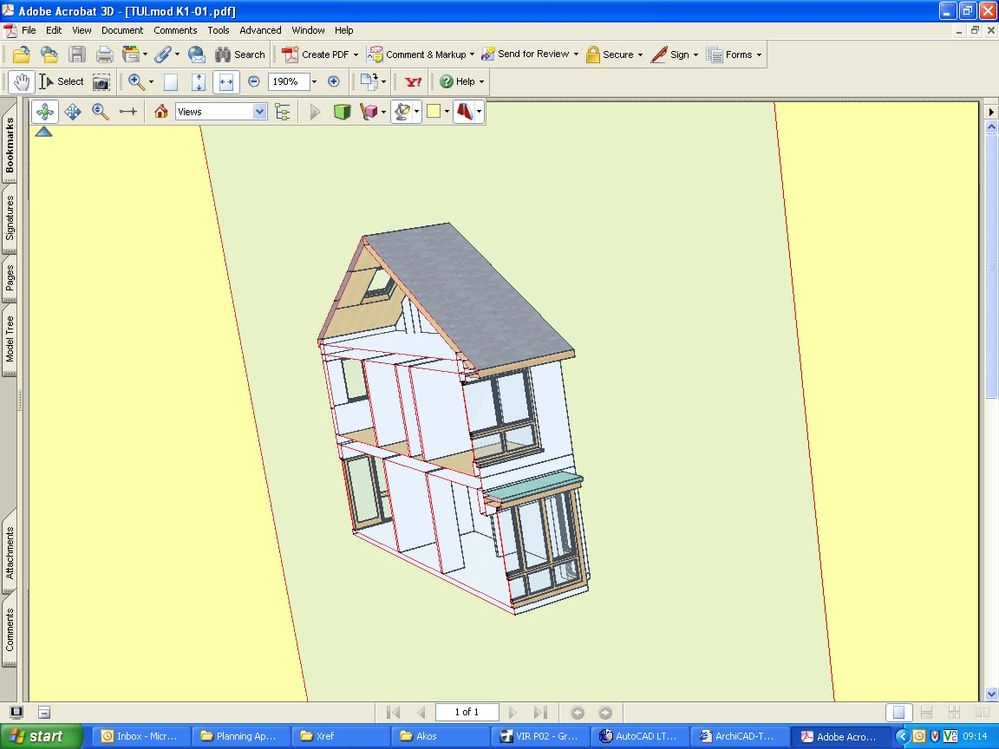
Task: Pick the 3D background color swatch
Action: pyautogui.click(x=433, y=112)
